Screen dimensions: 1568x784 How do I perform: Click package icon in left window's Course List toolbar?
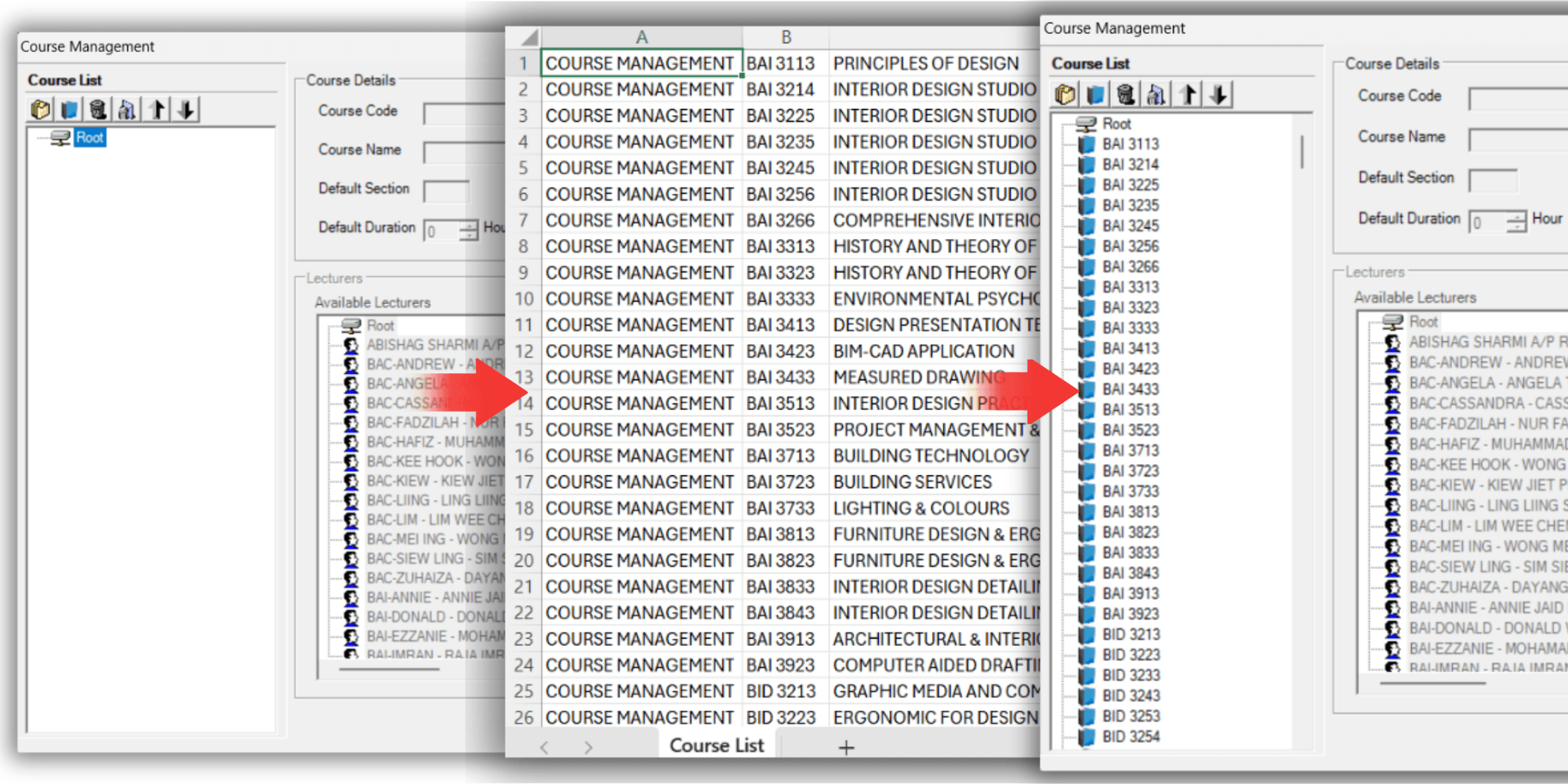(x=41, y=110)
